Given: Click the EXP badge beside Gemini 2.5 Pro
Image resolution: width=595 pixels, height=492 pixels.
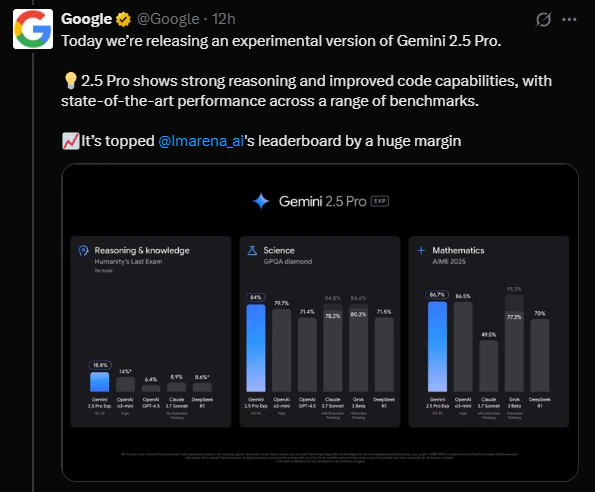Looking at the screenshot, I should tap(379, 201).
